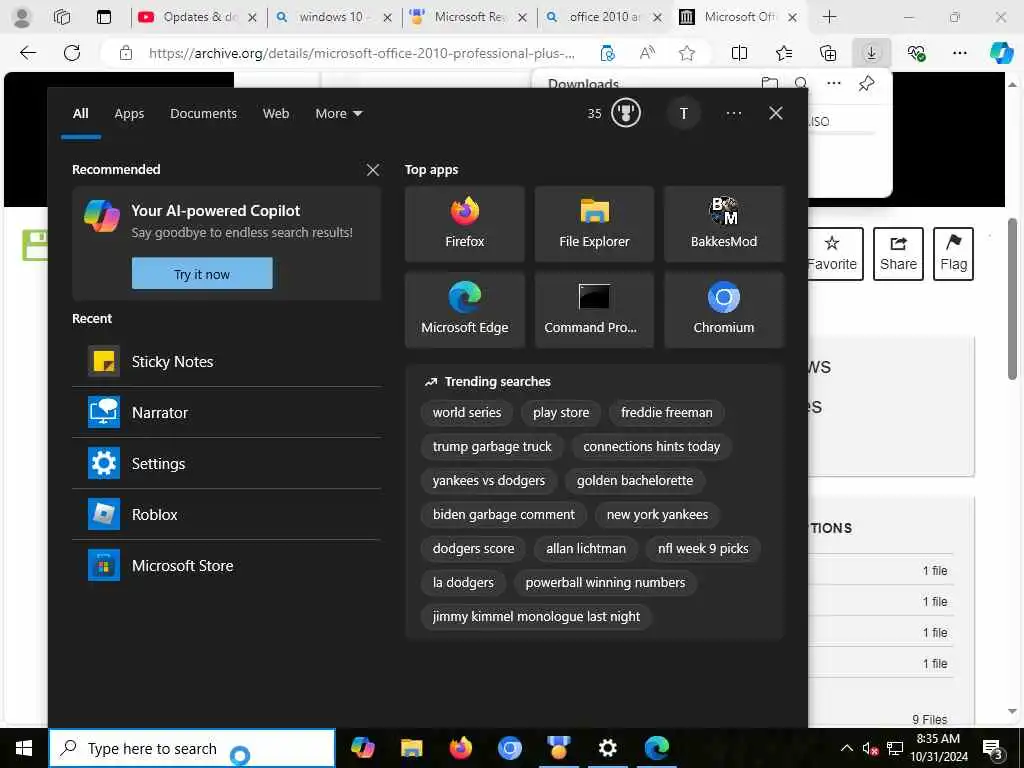Add page to favorites star icon
Screen dimensions: 1024x768
coord(686,54)
